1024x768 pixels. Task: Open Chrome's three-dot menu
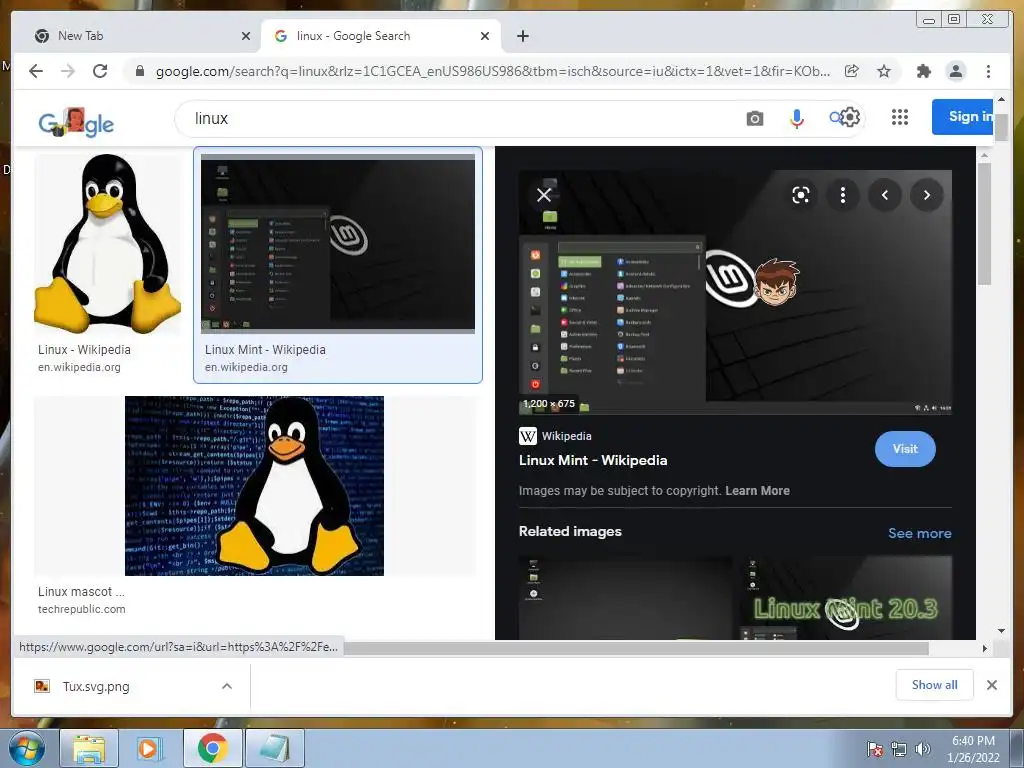coord(988,71)
